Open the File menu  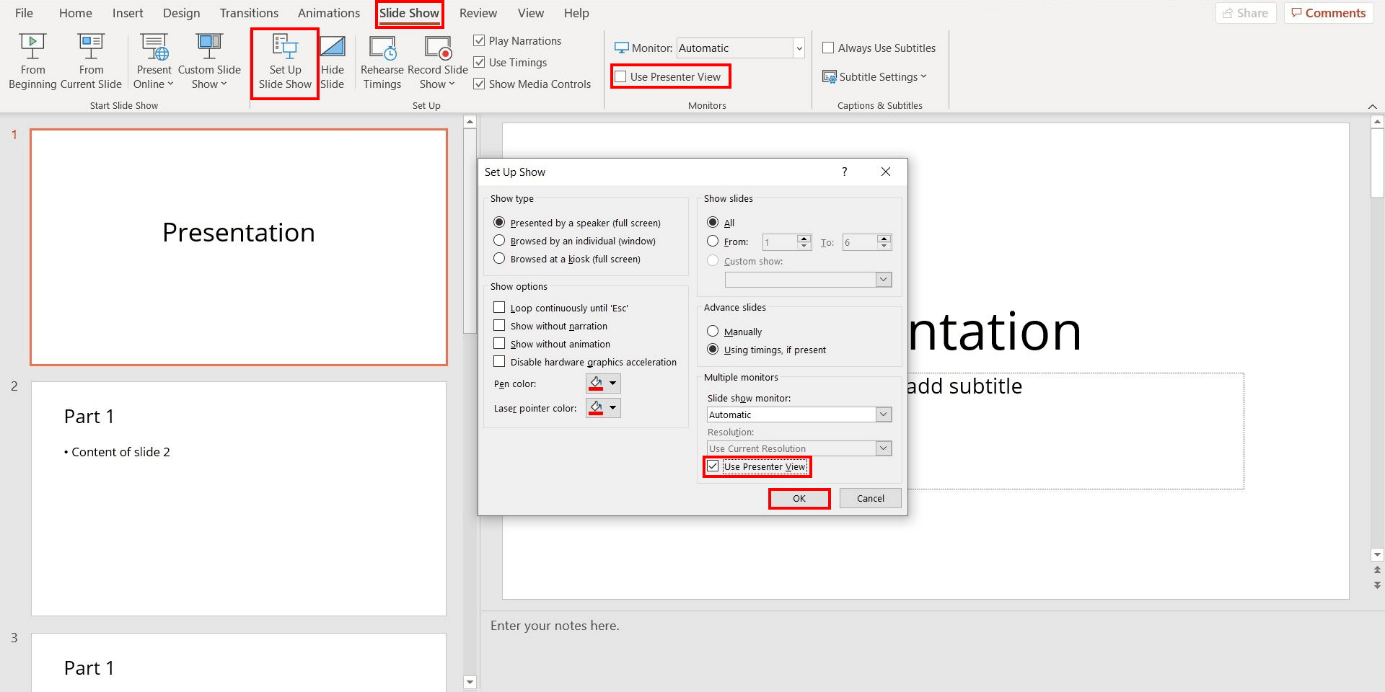25,13
